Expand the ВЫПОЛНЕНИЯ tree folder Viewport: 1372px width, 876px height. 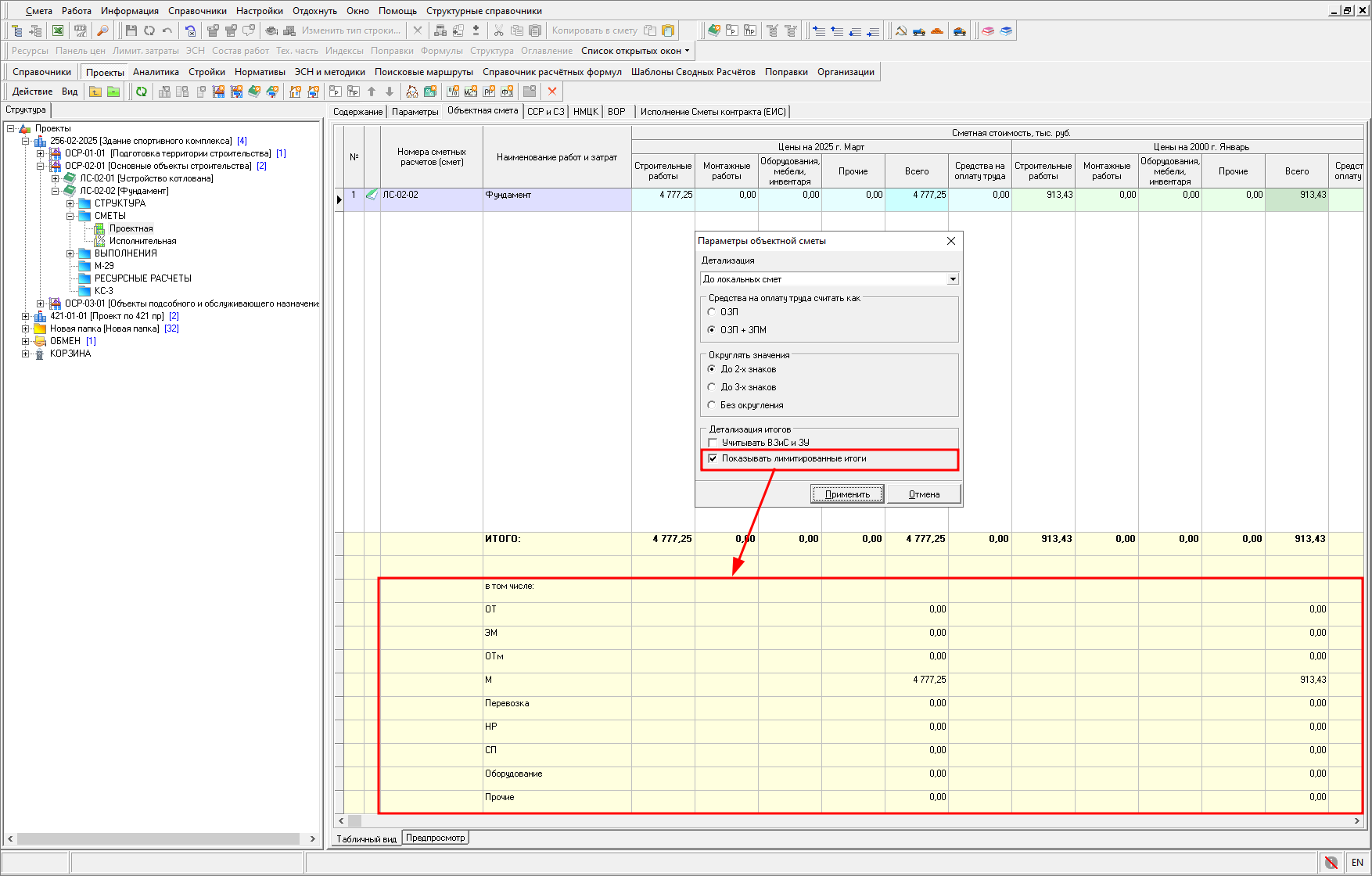pos(70,253)
